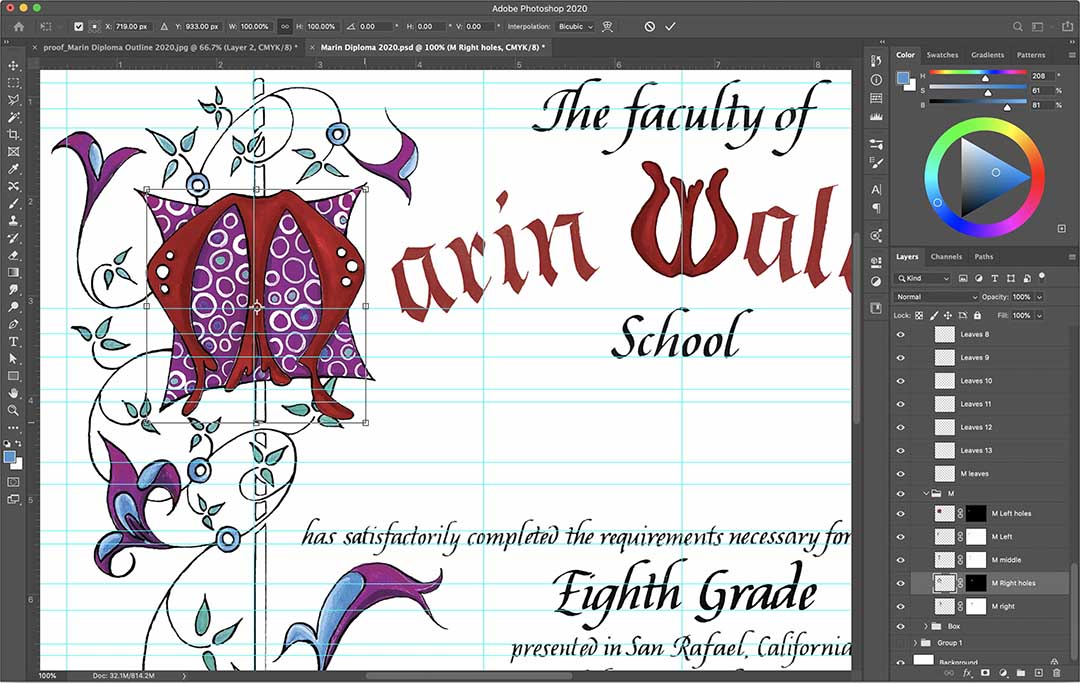The width and height of the screenshot is (1080, 683).
Task: Delete layer with the trash icon
Action: coord(1057,673)
